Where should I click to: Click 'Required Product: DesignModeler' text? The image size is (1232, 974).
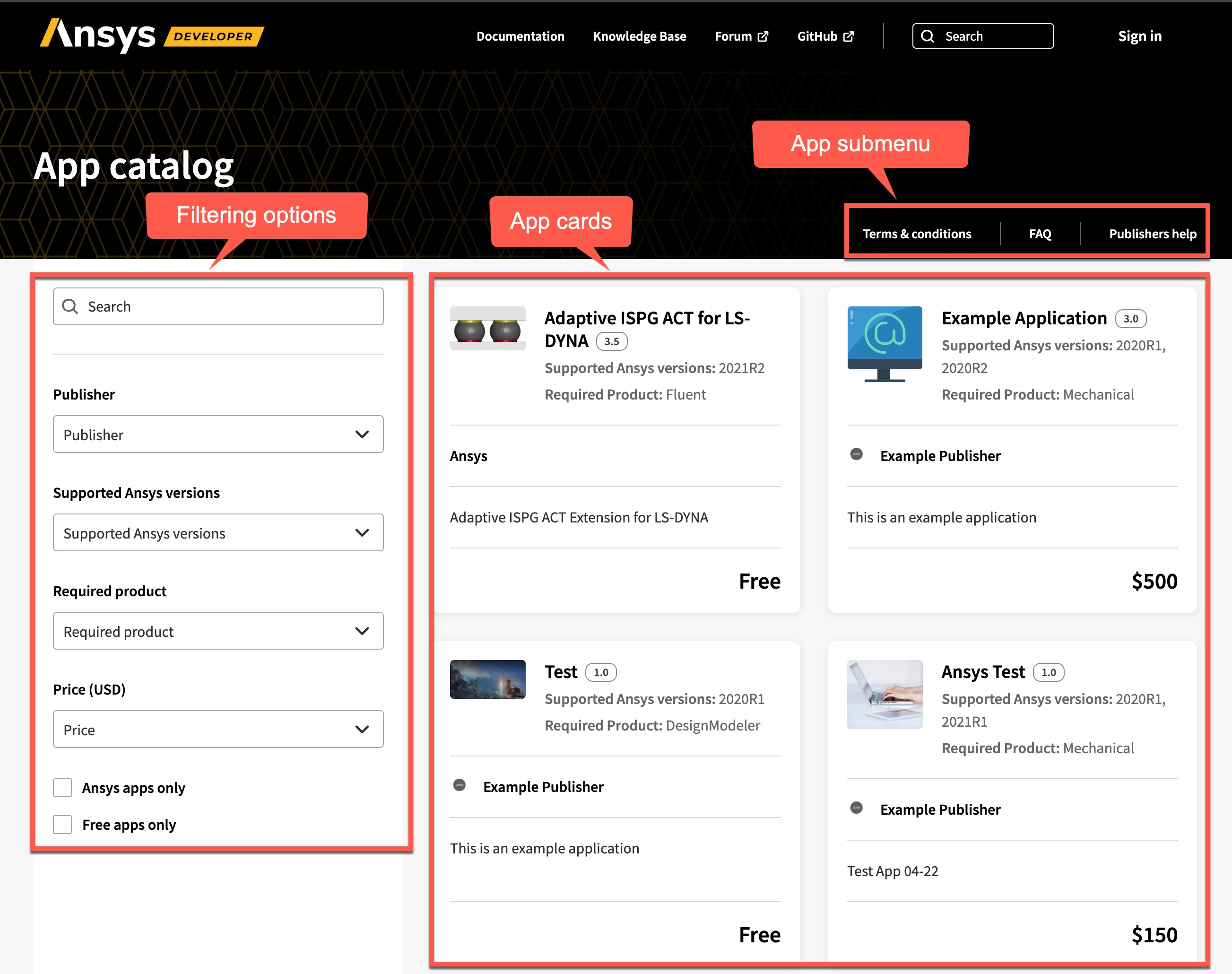tap(652, 725)
